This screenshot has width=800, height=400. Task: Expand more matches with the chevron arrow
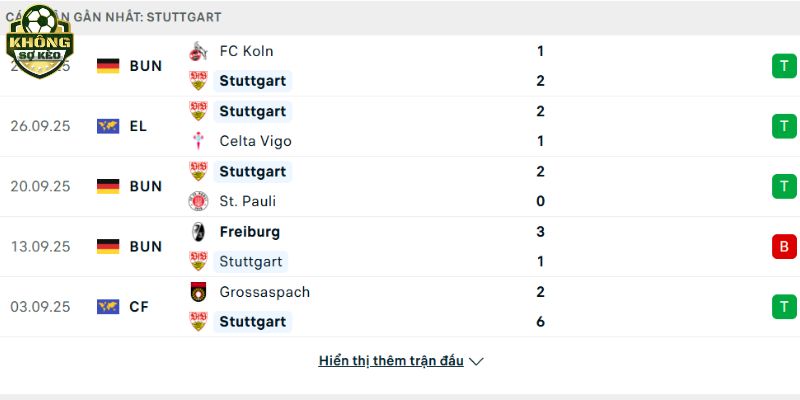[x=476, y=361]
